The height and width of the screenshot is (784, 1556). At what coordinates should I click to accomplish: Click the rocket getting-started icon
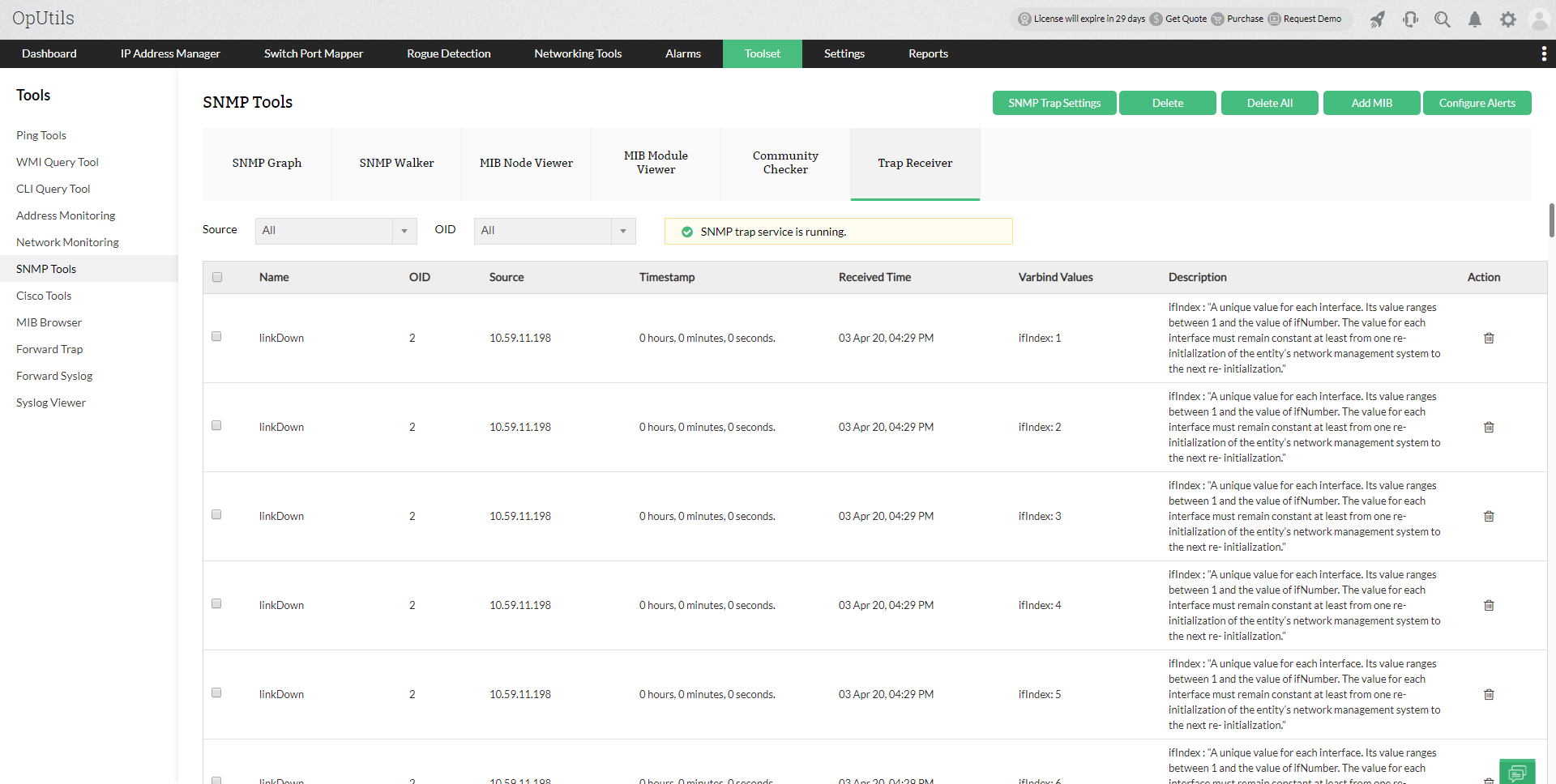coord(1378,19)
